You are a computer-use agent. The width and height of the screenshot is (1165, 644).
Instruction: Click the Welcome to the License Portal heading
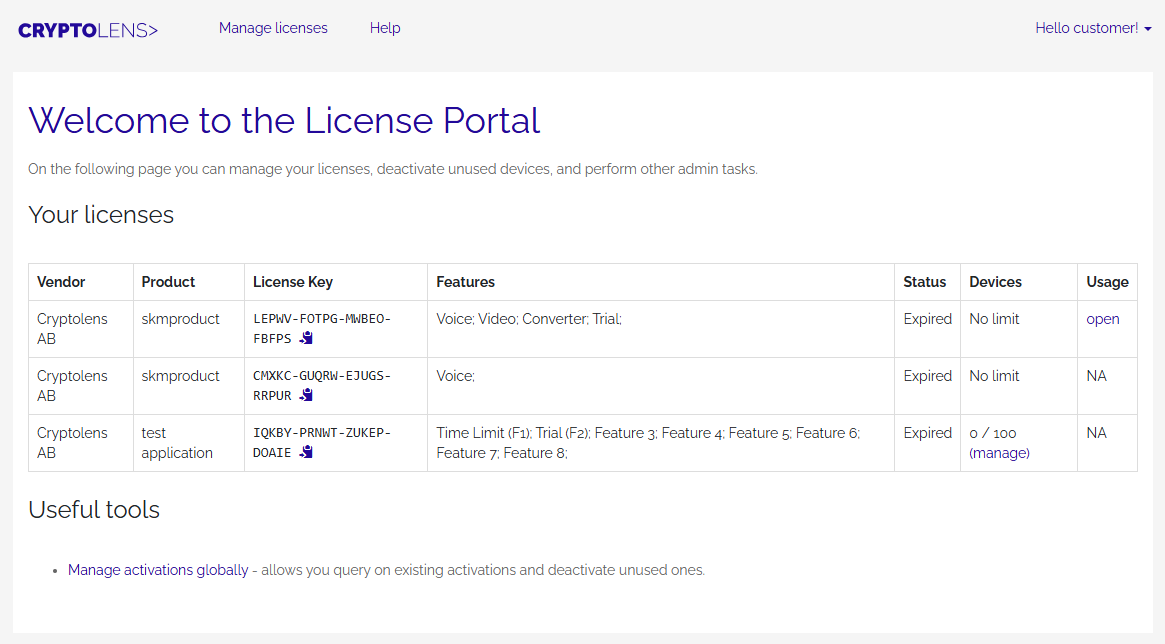pos(284,120)
